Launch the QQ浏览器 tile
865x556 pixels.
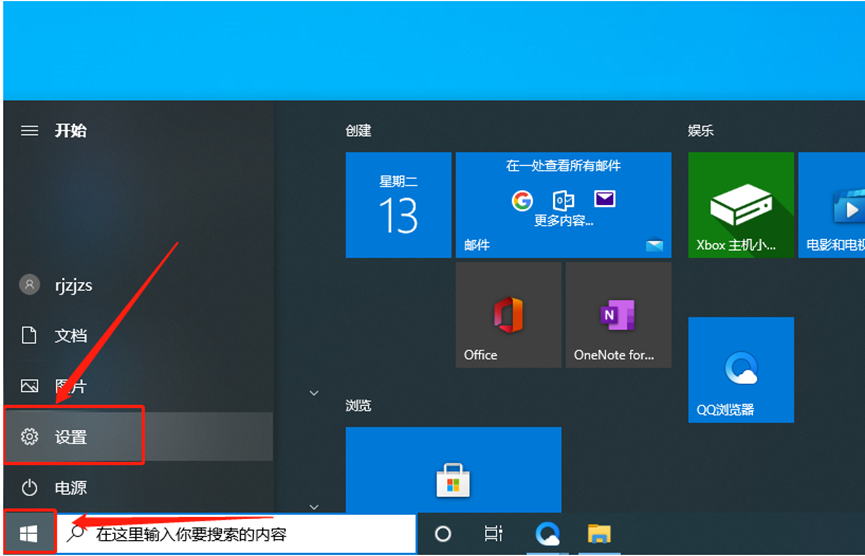click(x=740, y=370)
